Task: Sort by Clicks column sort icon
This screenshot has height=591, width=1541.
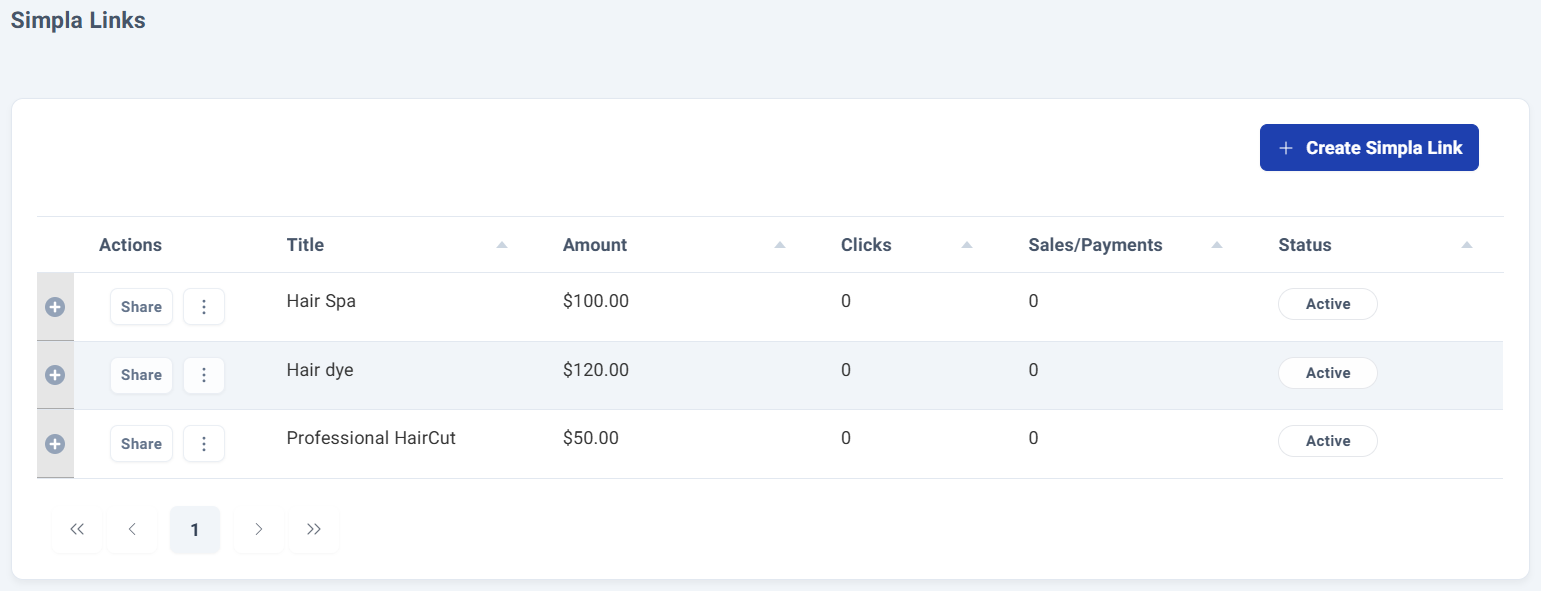Action: tap(967, 245)
